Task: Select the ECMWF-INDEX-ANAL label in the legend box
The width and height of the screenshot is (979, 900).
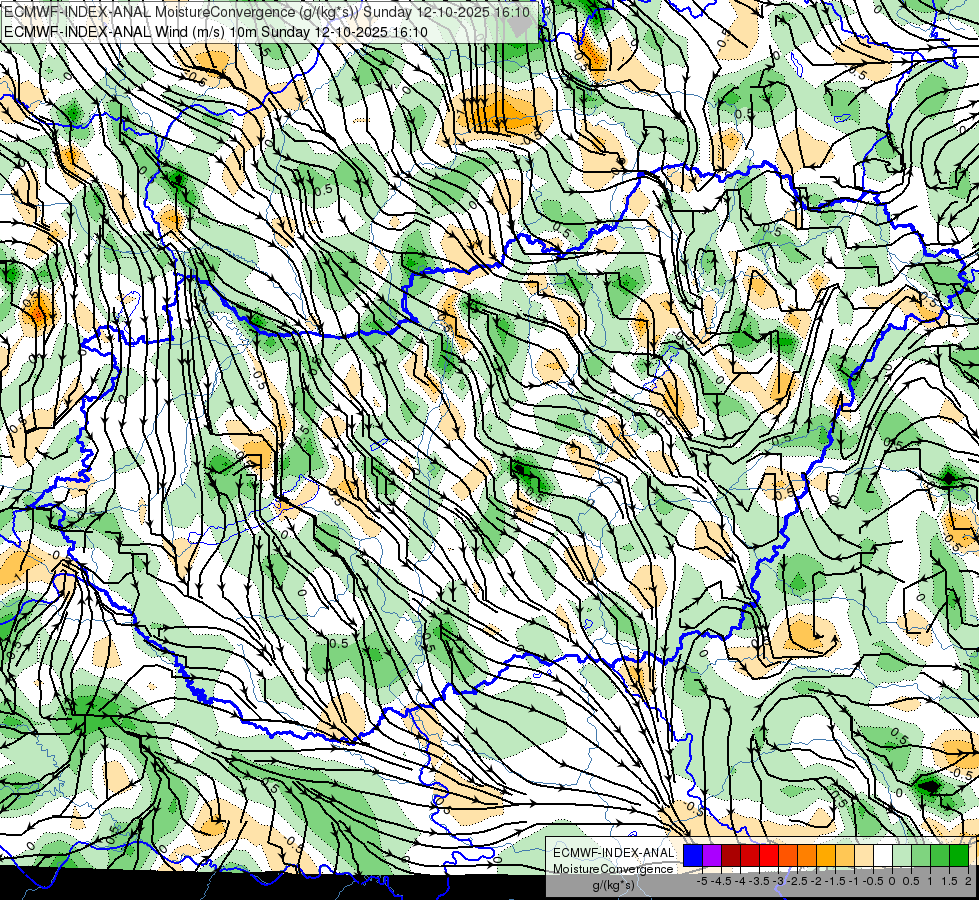Action: pyautogui.click(x=613, y=853)
